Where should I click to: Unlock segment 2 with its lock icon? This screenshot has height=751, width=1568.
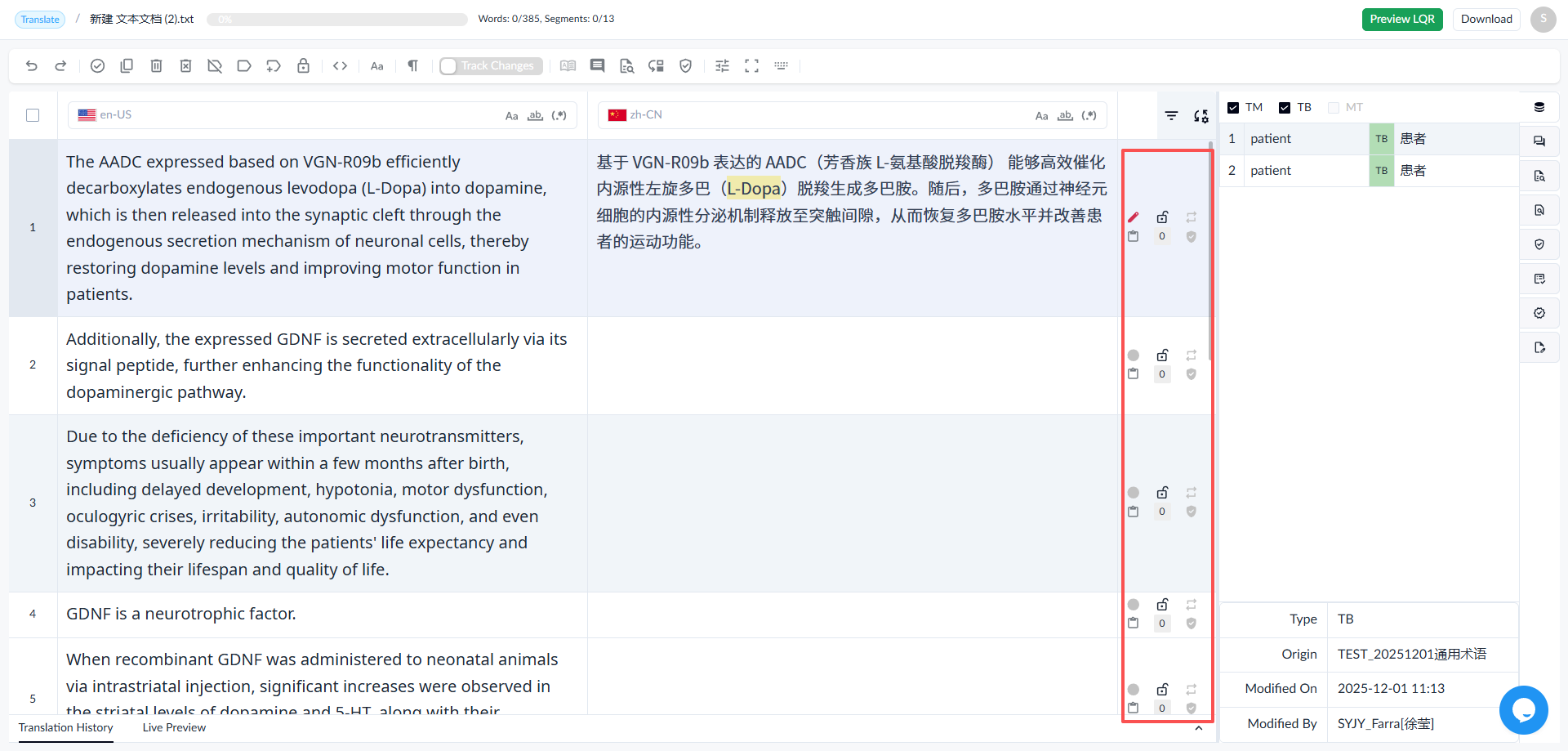pyautogui.click(x=1162, y=355)
